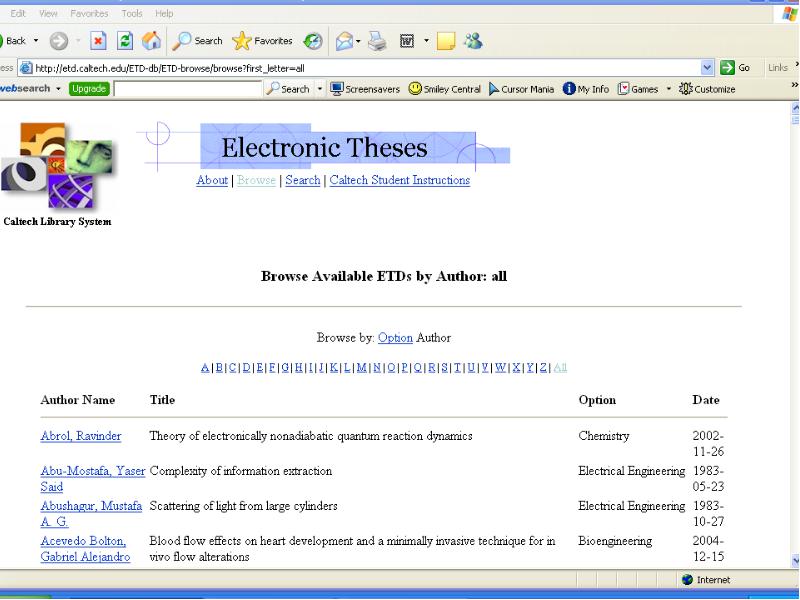Click the Browse navigation link

point(256,180)
